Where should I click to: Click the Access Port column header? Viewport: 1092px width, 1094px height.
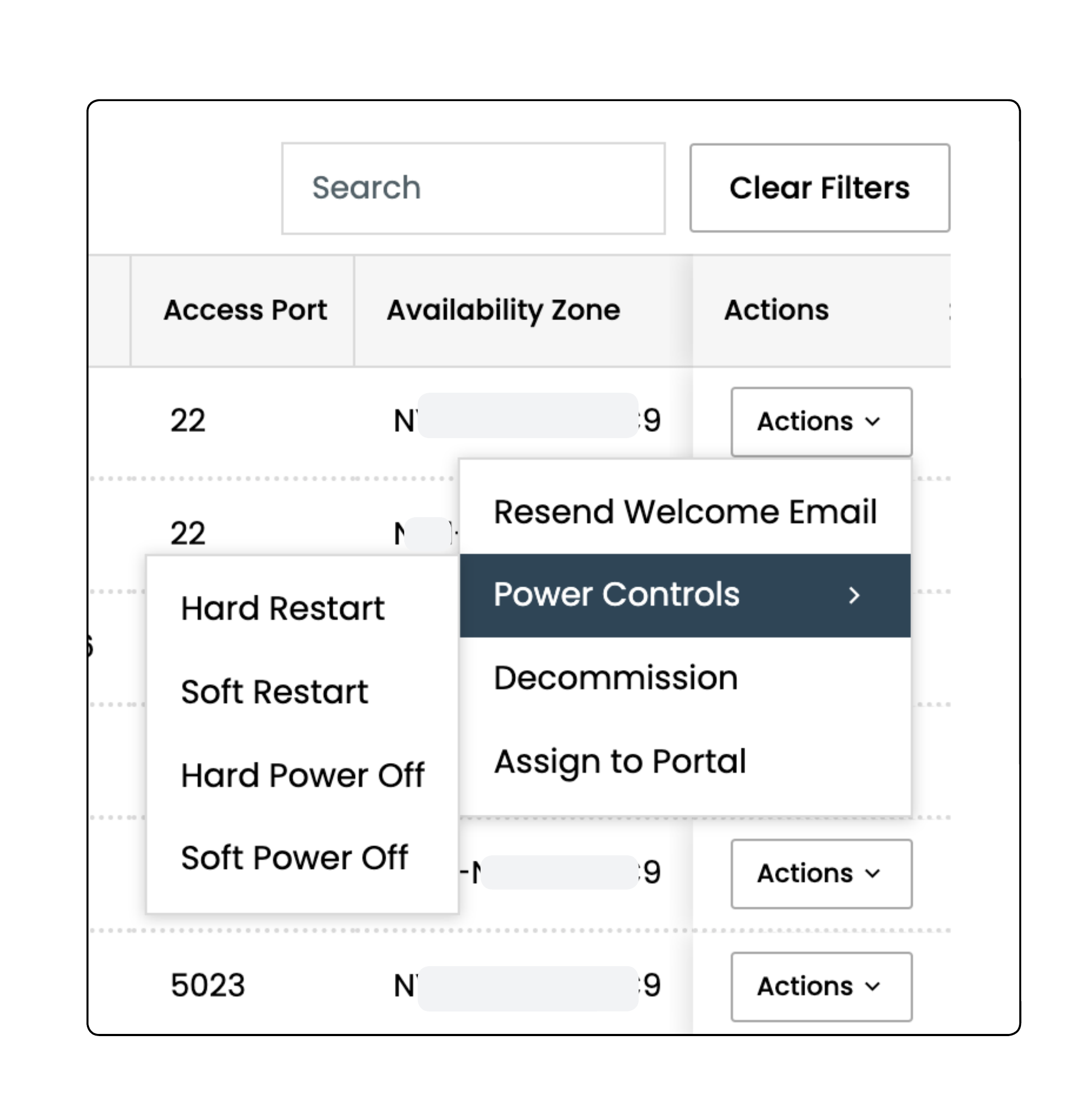coord(245,310)
